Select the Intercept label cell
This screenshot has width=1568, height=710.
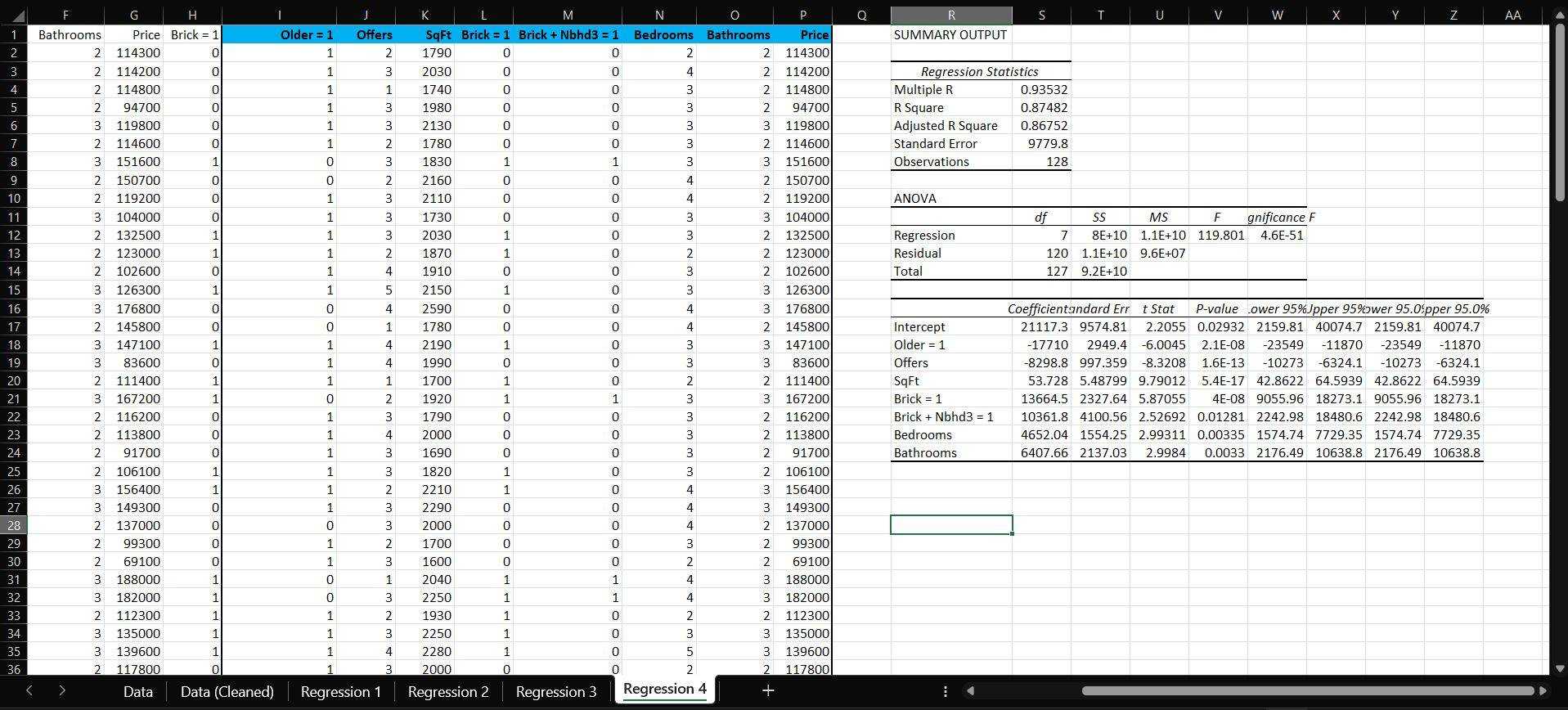[x=951, y=326]
